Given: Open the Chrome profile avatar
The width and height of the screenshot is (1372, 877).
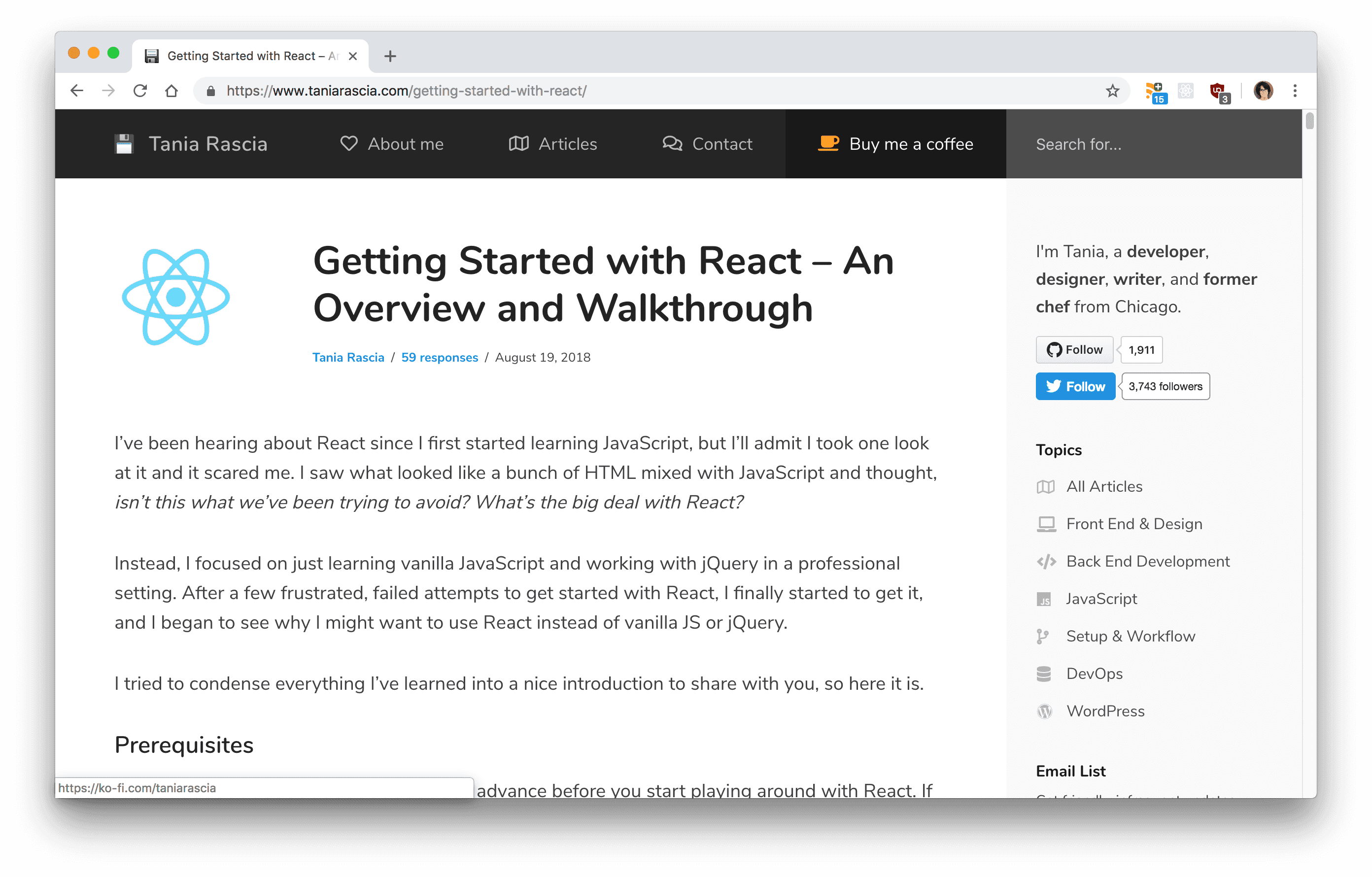Looking at the screenshot, I should (1263, 91).
